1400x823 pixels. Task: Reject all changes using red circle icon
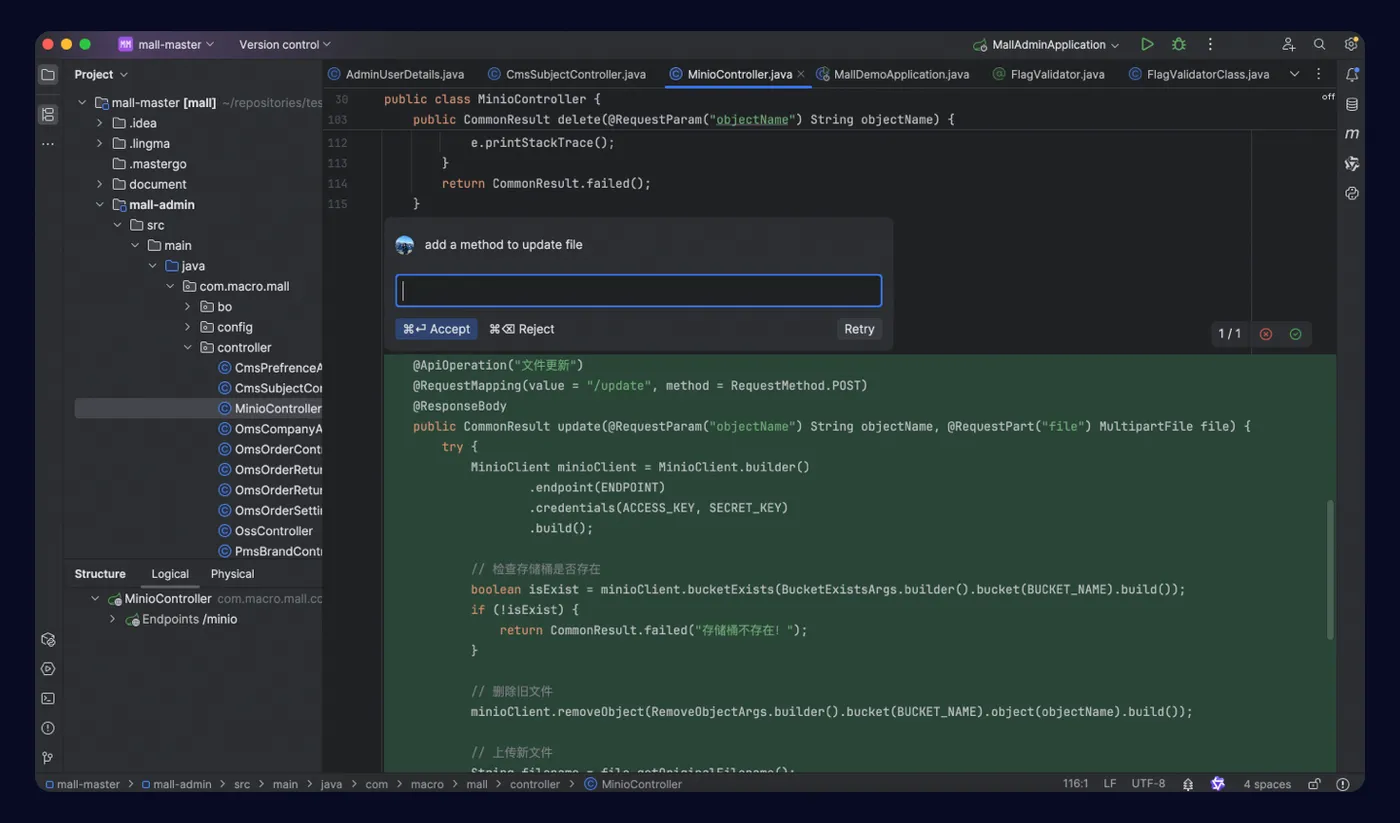(x=1266, y=334)
